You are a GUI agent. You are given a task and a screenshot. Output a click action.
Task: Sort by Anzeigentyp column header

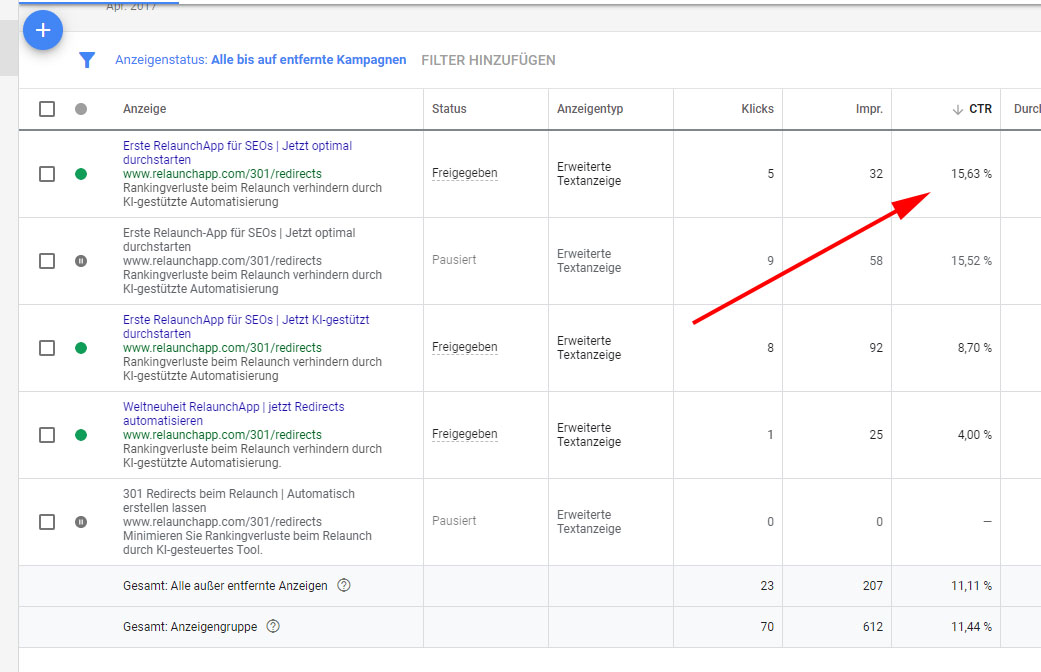click(590, 109)
